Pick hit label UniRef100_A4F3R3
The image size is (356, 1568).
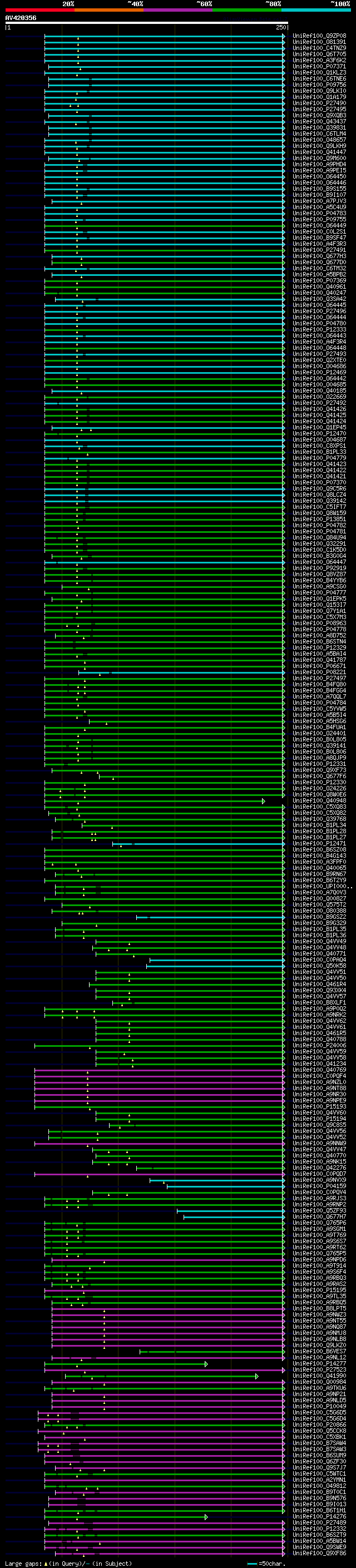(x=319, y=244)
